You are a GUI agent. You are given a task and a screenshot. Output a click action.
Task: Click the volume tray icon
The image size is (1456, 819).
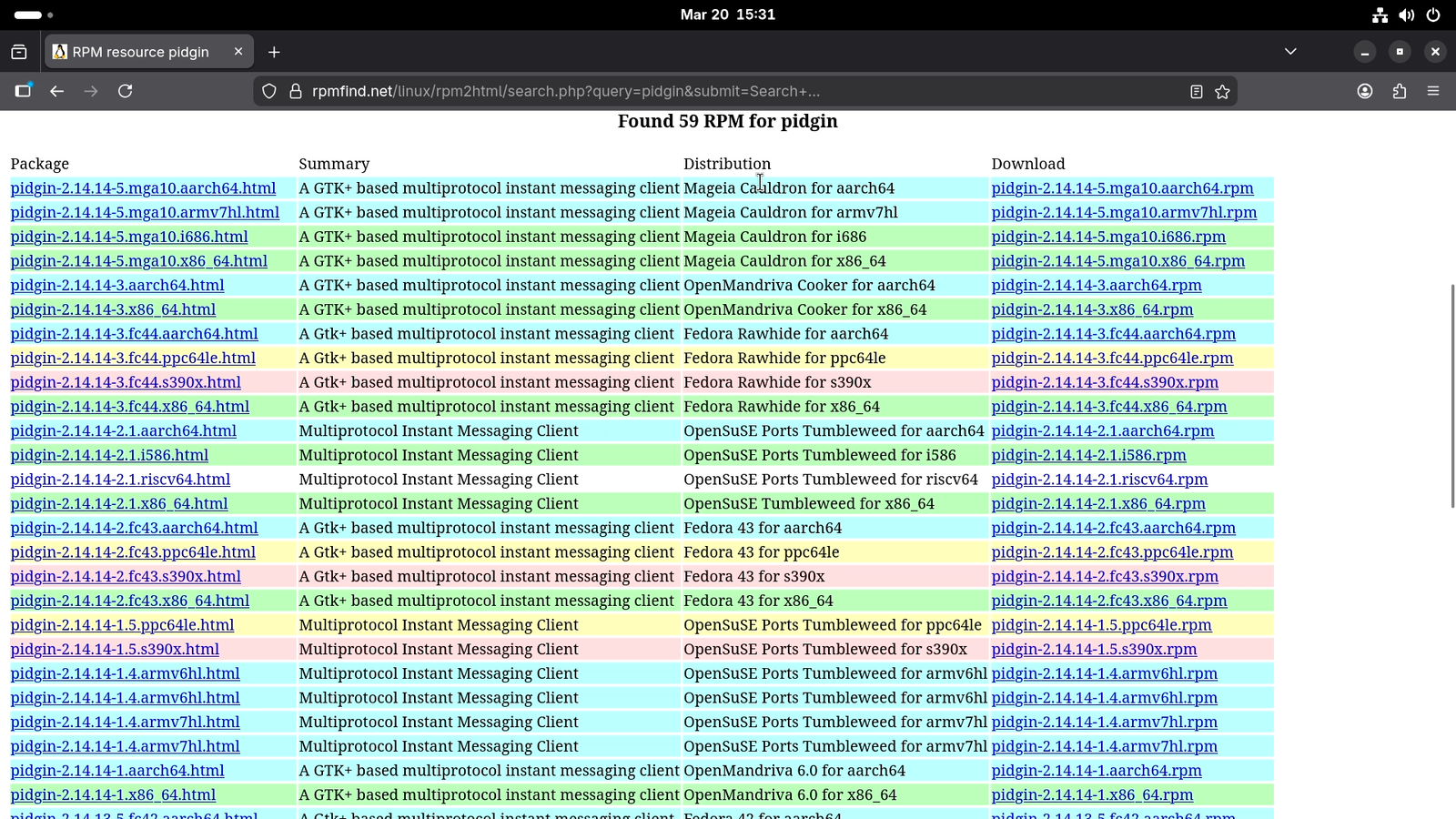[1407, 15]
